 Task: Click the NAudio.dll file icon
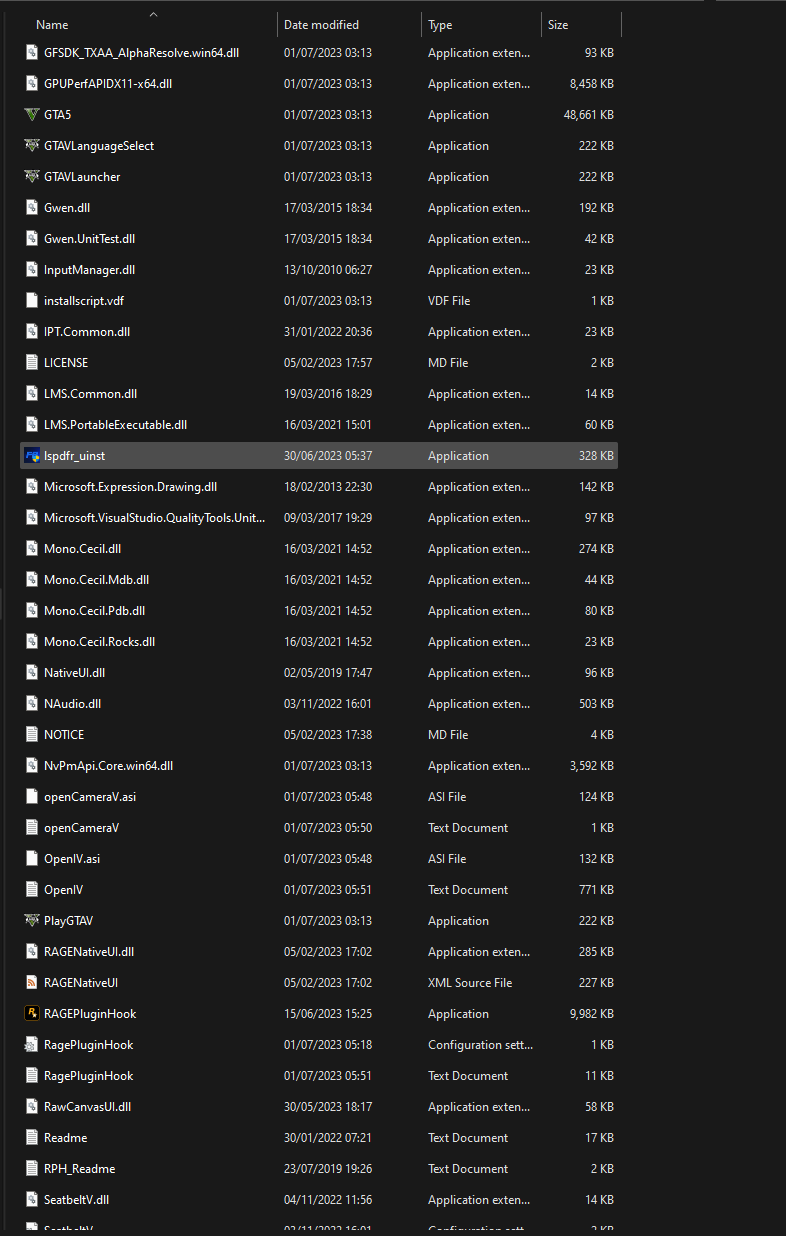32,704
